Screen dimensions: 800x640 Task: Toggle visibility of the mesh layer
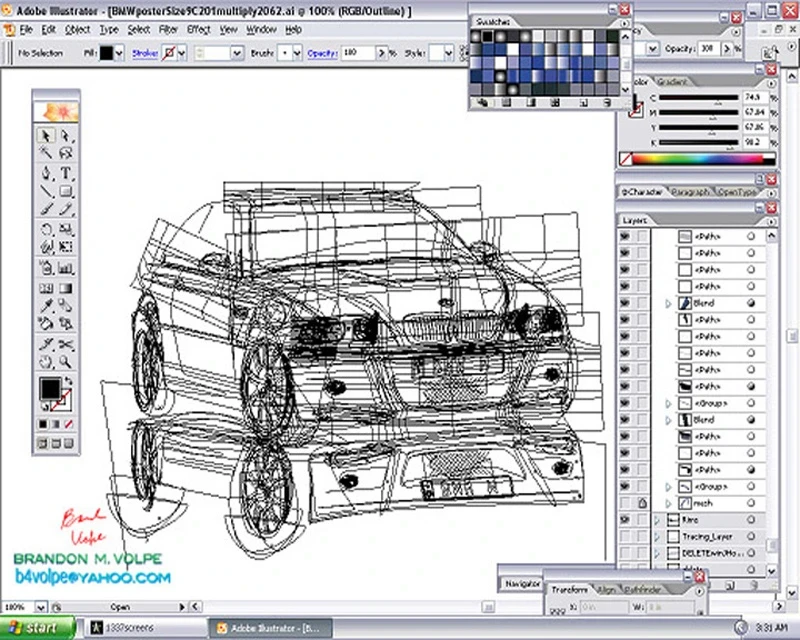[x=624, y=503]
